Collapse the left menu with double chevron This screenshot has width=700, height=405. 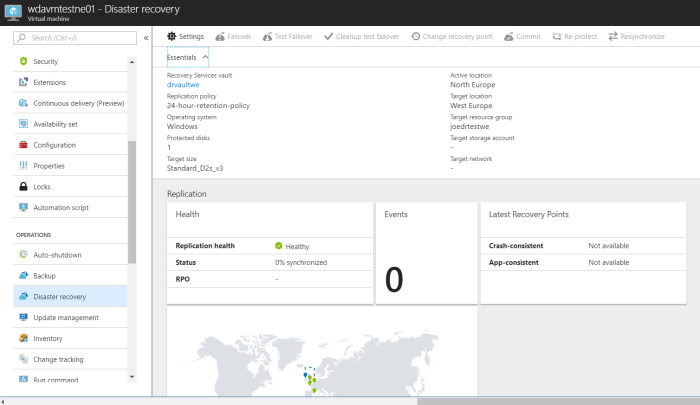click(x=145, y=38)
